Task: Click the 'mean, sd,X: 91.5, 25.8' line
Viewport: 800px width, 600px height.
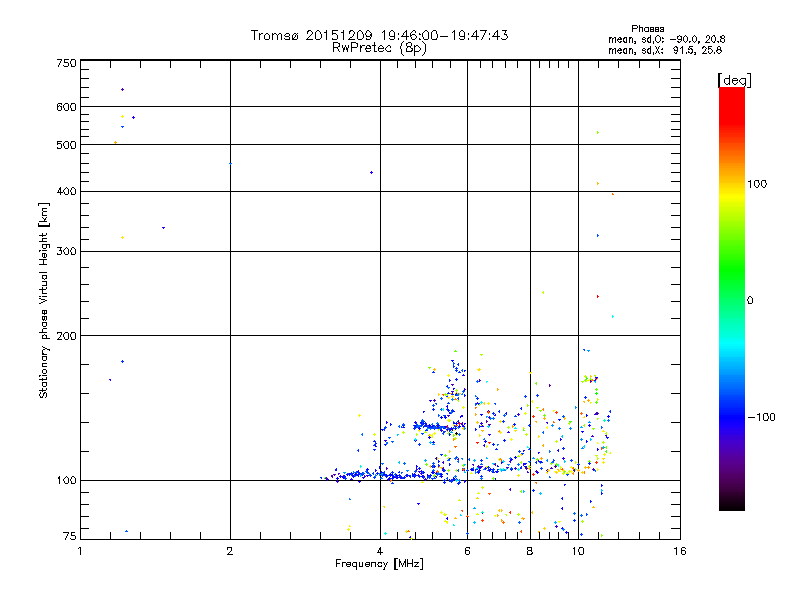Action: click(665, 50)
